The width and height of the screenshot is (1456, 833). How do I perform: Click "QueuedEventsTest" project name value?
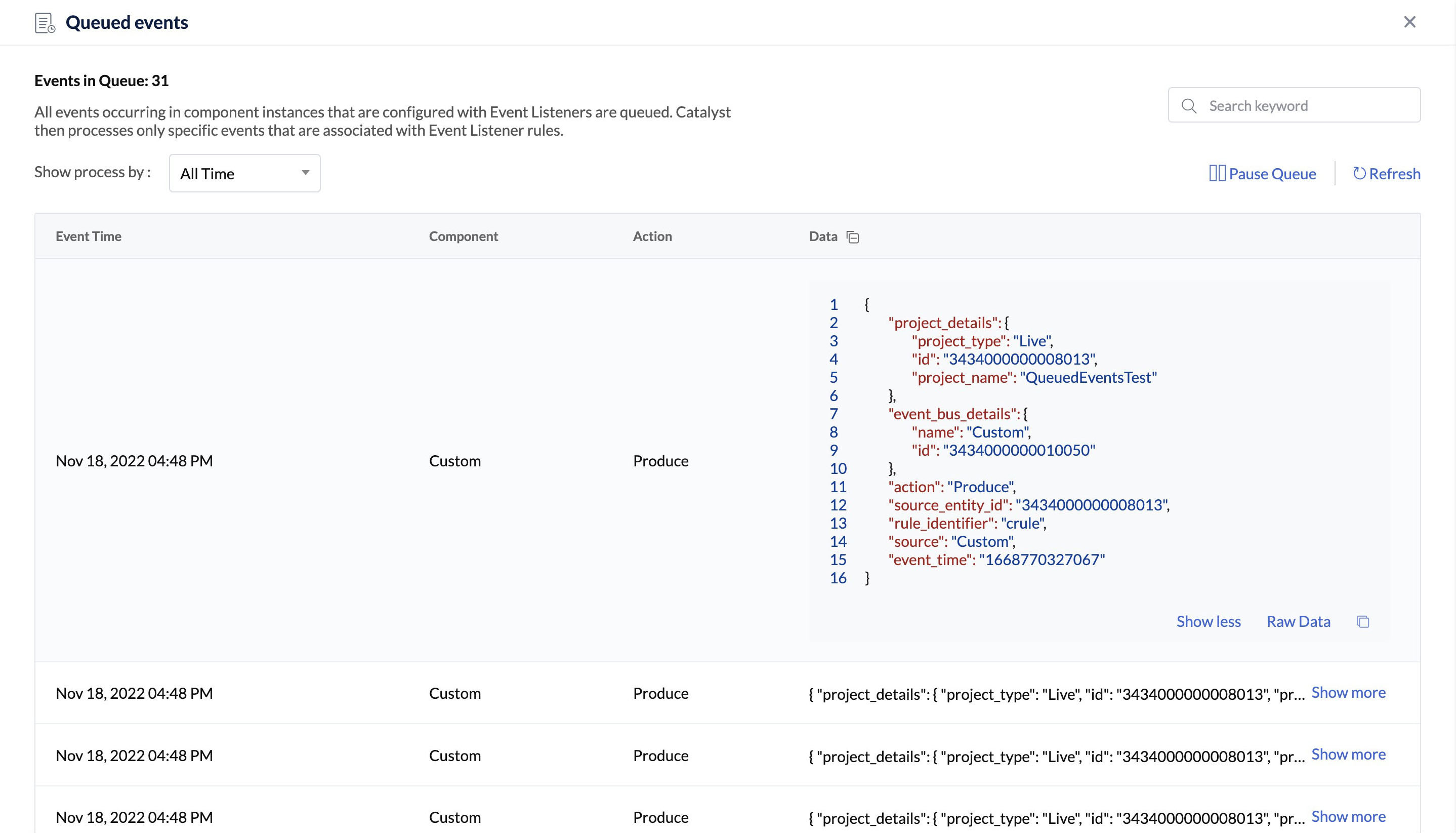coord(1089,378)
